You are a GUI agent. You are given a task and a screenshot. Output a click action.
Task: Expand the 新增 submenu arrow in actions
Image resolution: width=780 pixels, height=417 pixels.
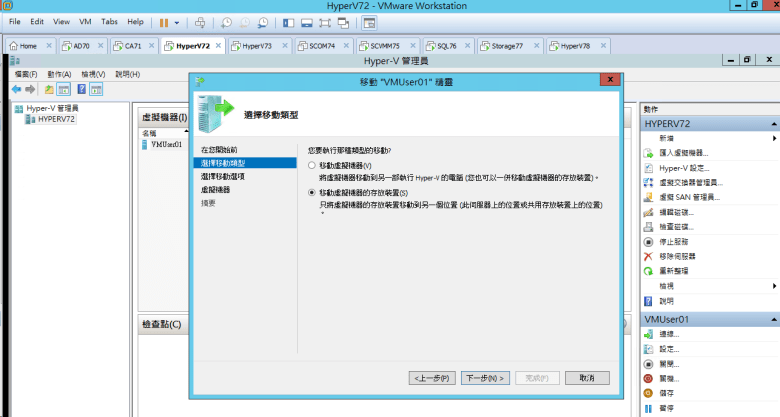[x=774, y=138]
